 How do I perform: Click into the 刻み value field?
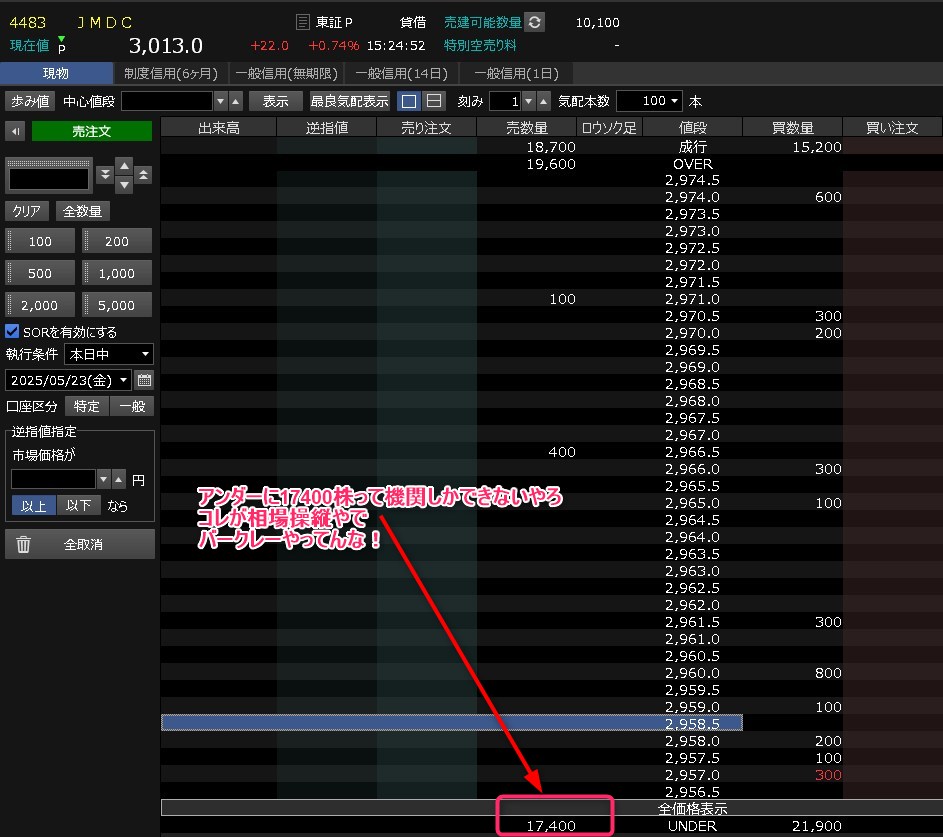point(505,101)
